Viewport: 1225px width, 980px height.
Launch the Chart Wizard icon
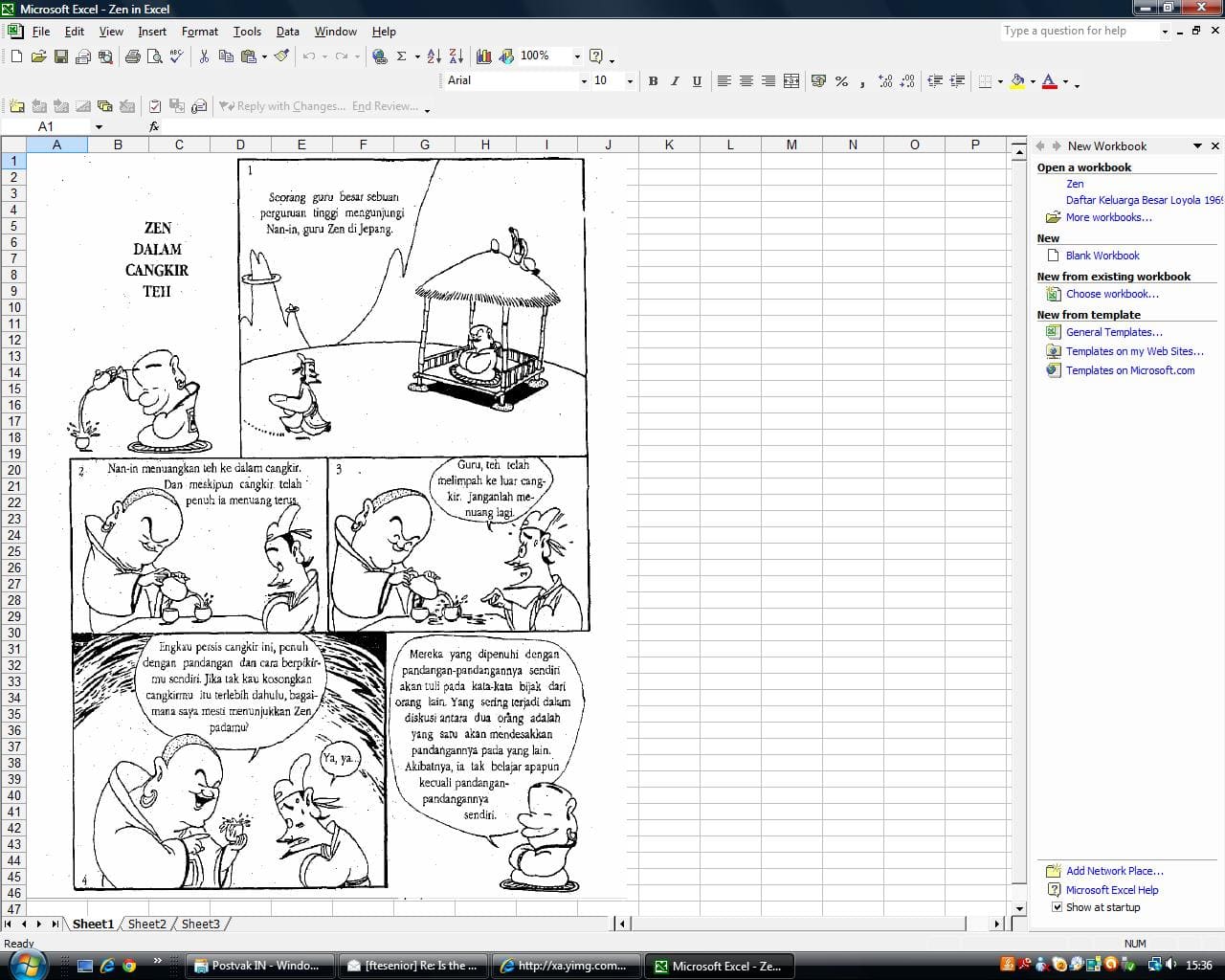[x=484, y=56]
